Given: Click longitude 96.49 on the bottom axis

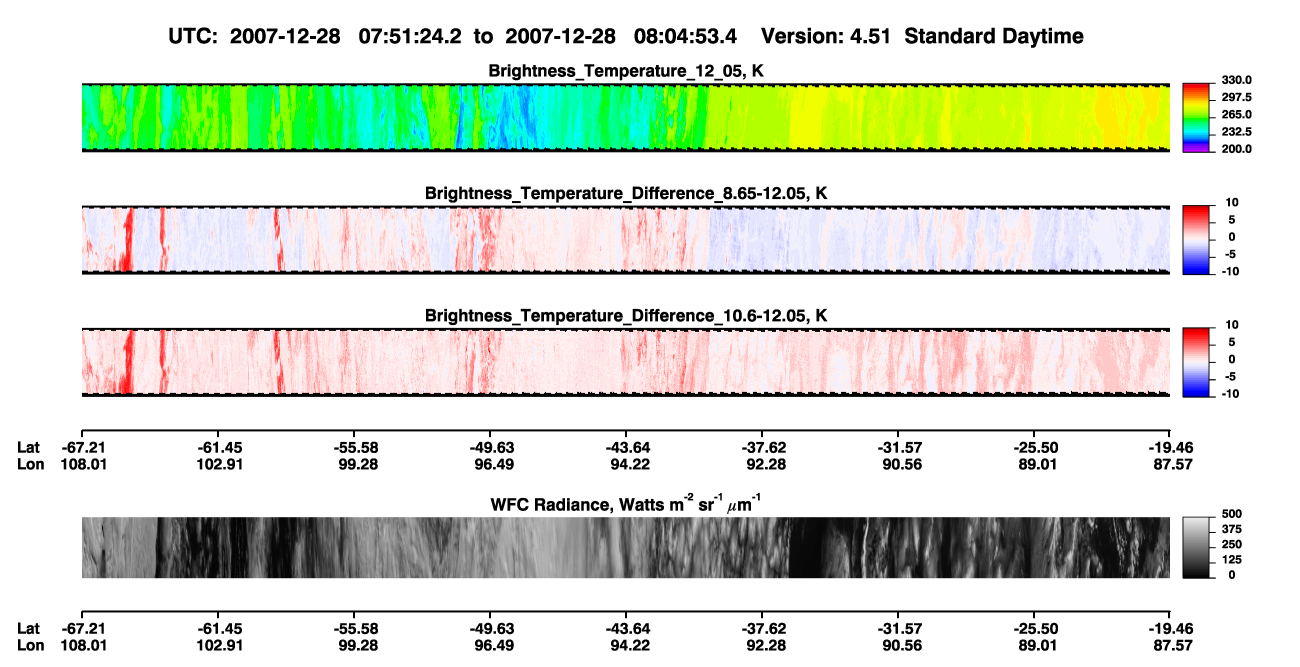Looking at the screenshot, I should click(x=491, y=646).
